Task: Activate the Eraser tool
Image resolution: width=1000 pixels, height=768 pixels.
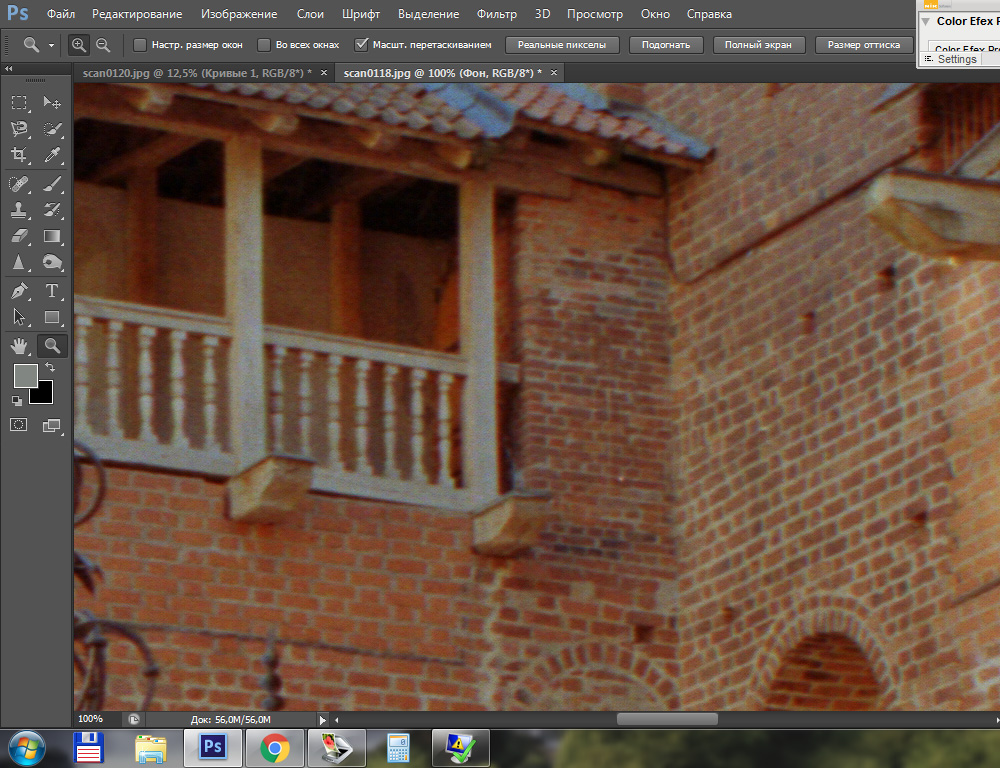Action: tap(19, 237)
